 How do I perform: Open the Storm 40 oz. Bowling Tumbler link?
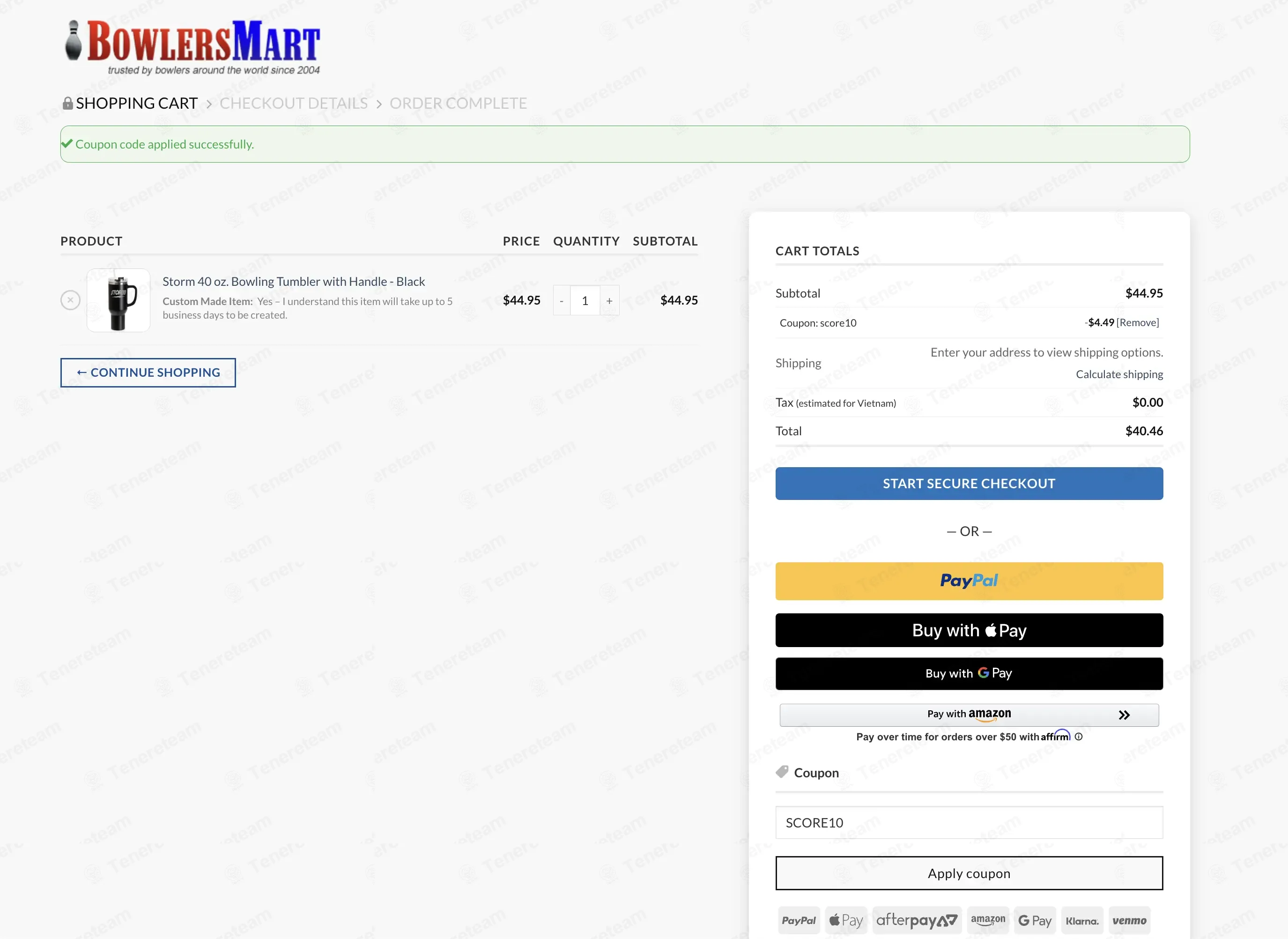pyautogui.click(x=293, y=281)
